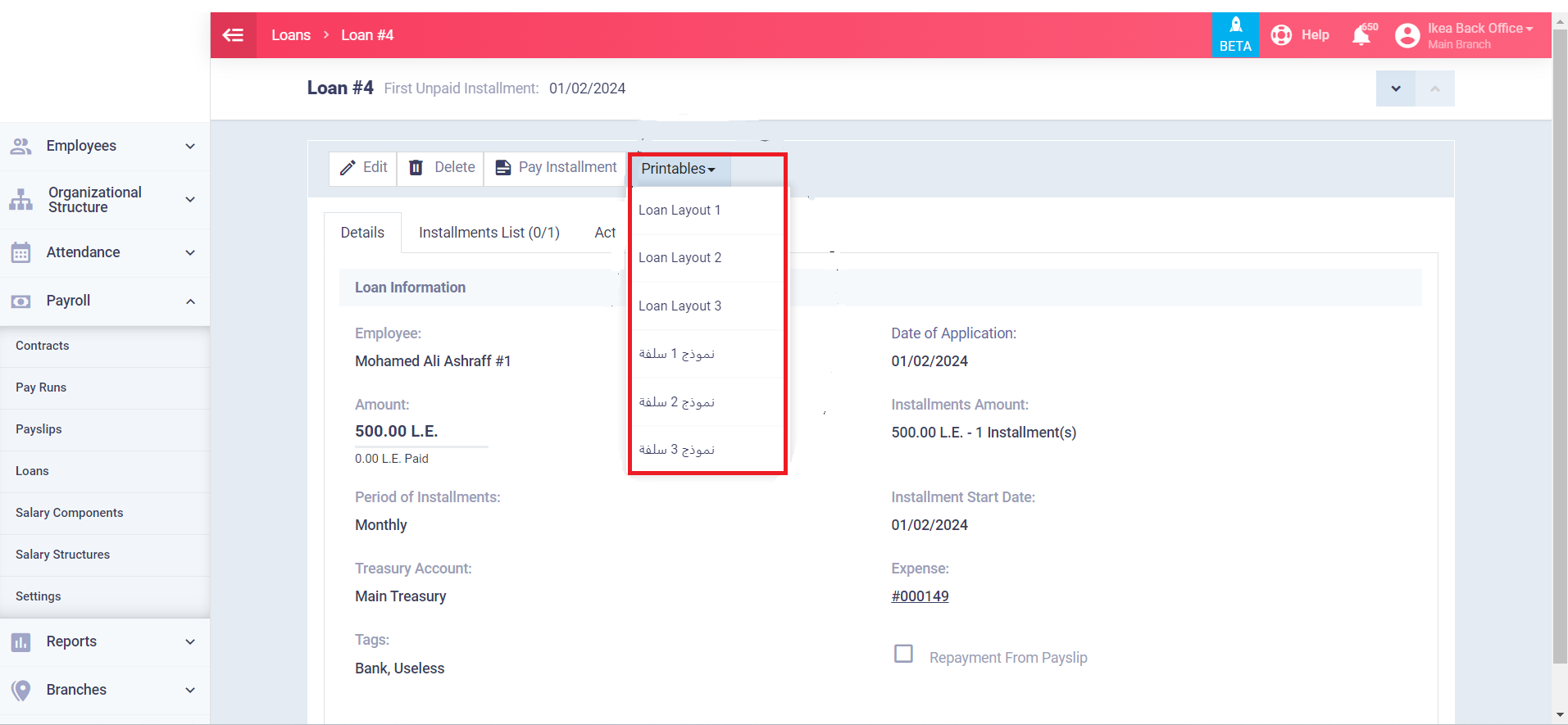Go to the next loan arrow
This screenshot has width=1568, height=725.
tap(1395, 88)
